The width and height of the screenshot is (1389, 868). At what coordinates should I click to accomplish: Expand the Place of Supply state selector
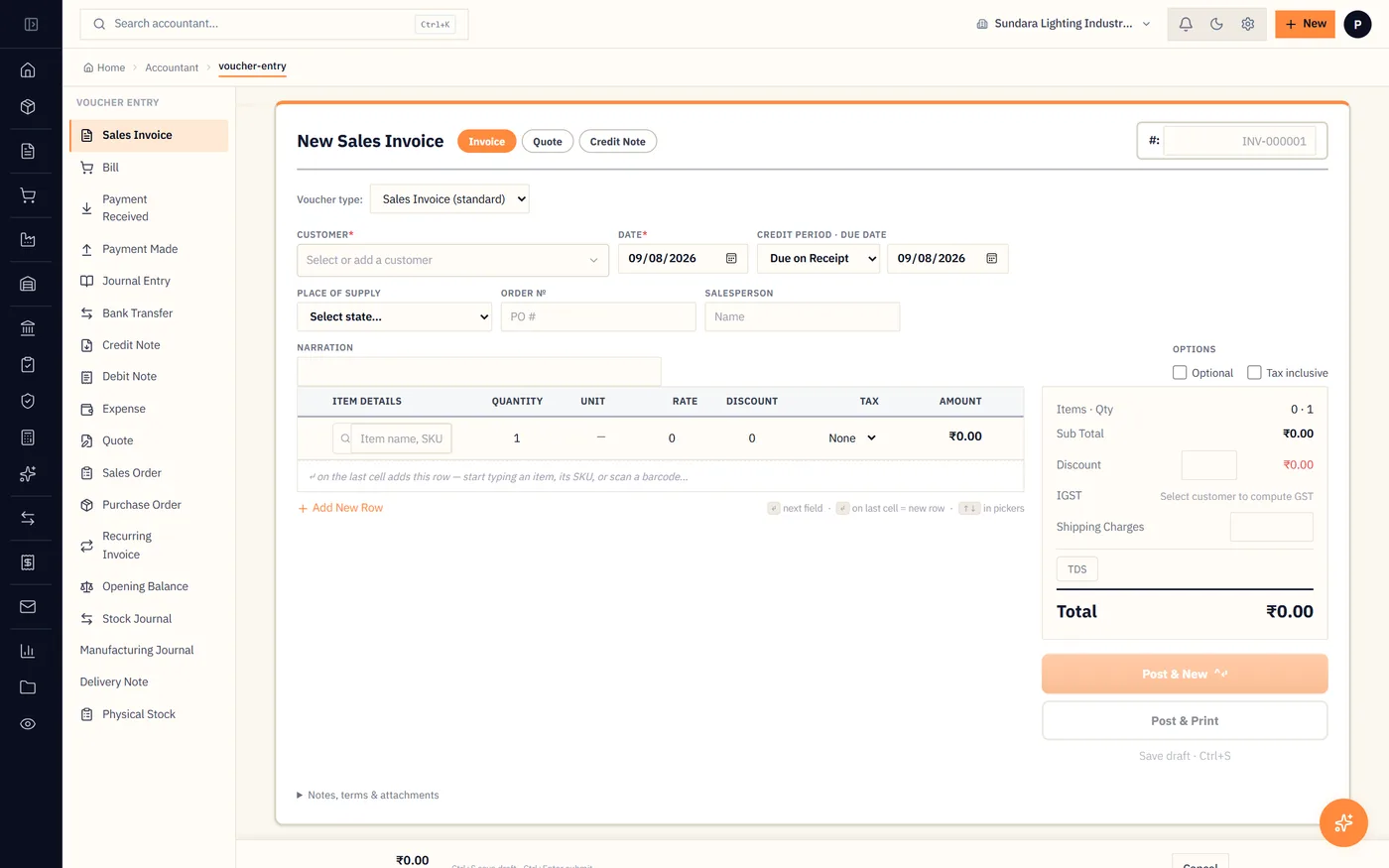(394, 316)
